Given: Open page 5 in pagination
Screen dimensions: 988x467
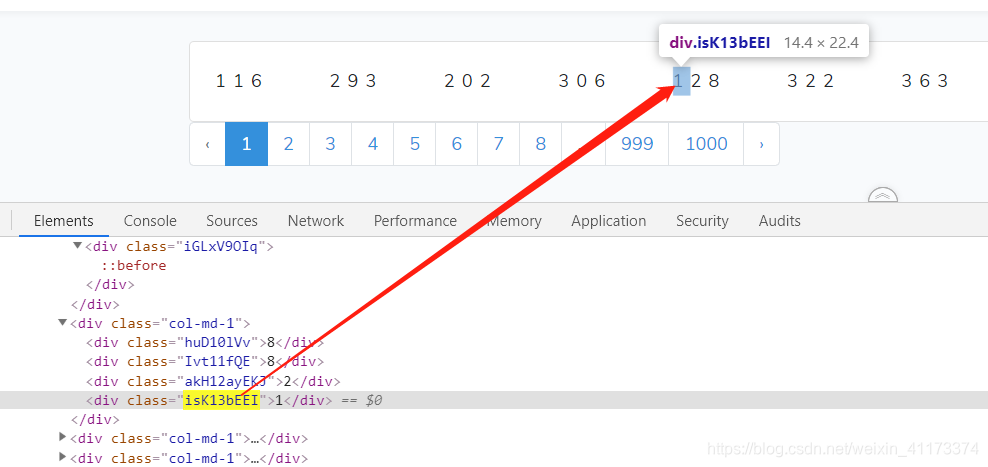Looking at the screenshot, I should tap(415, 144).
